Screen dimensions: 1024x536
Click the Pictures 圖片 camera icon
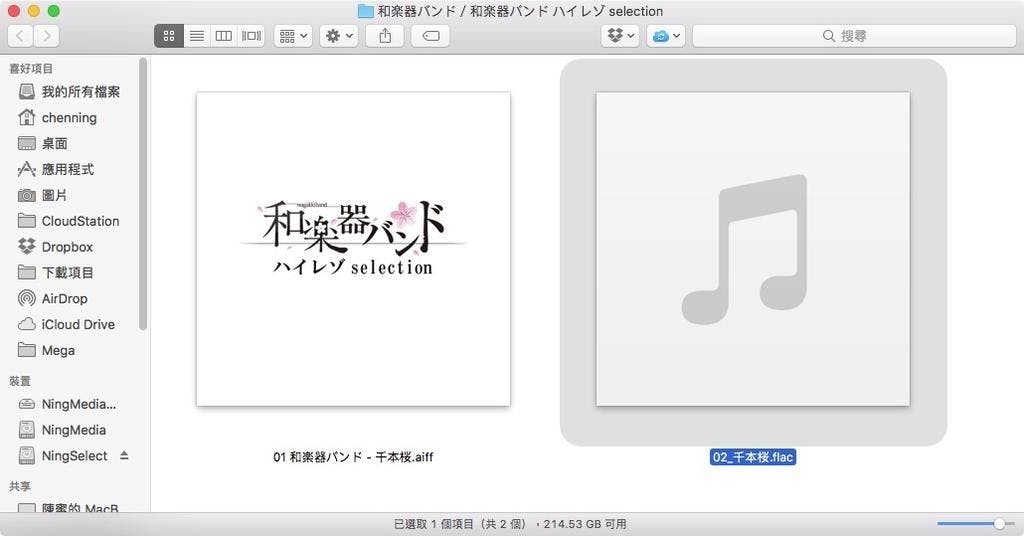[x=27, y=195]
